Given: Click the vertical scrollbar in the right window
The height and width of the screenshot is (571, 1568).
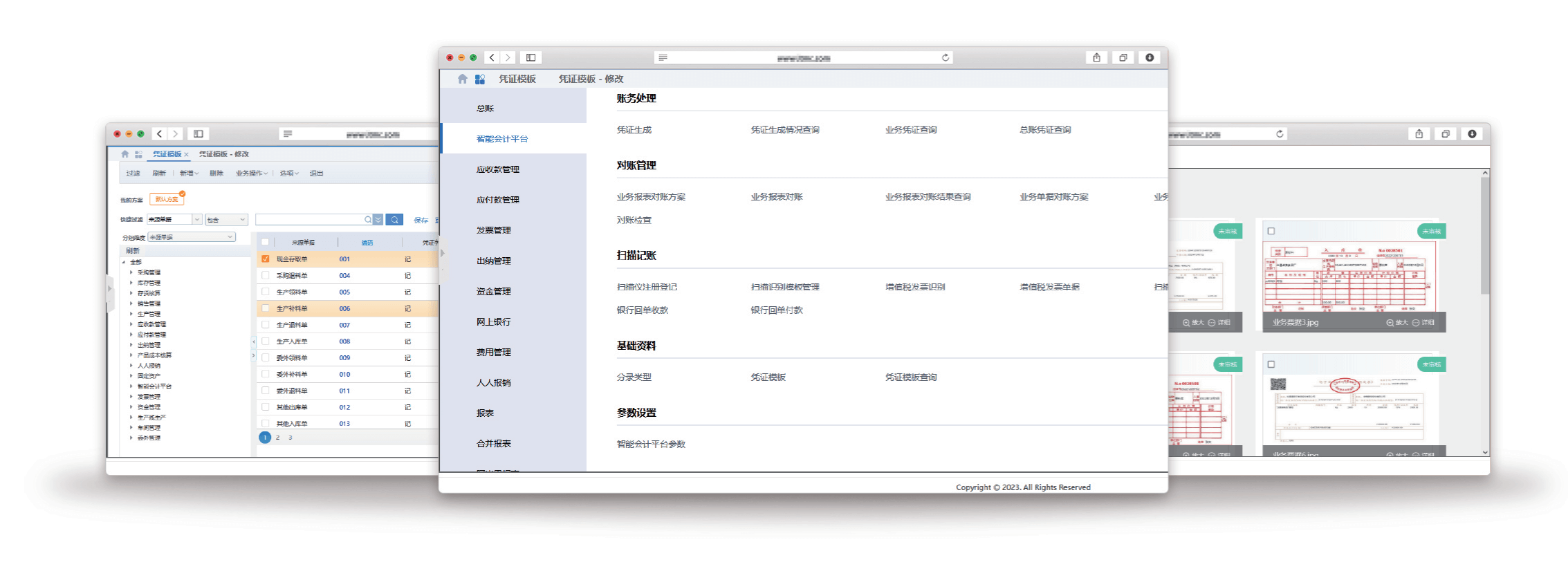Looking at the screenshot, I should click(x=1484, y=235).
